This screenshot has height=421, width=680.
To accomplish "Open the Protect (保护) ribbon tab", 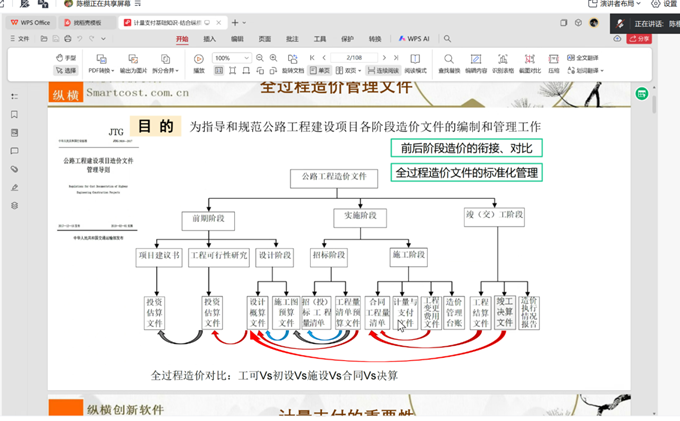I will click(347, 38).
